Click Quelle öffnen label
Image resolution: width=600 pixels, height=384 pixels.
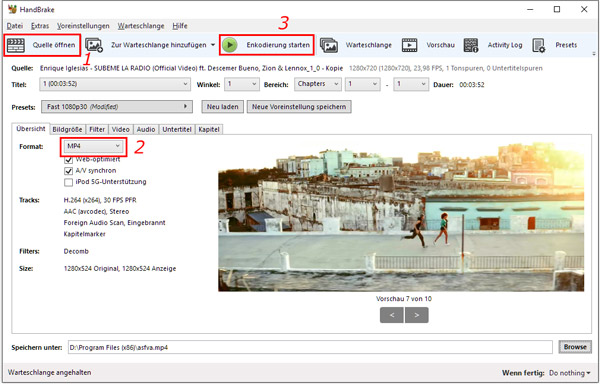54,45
